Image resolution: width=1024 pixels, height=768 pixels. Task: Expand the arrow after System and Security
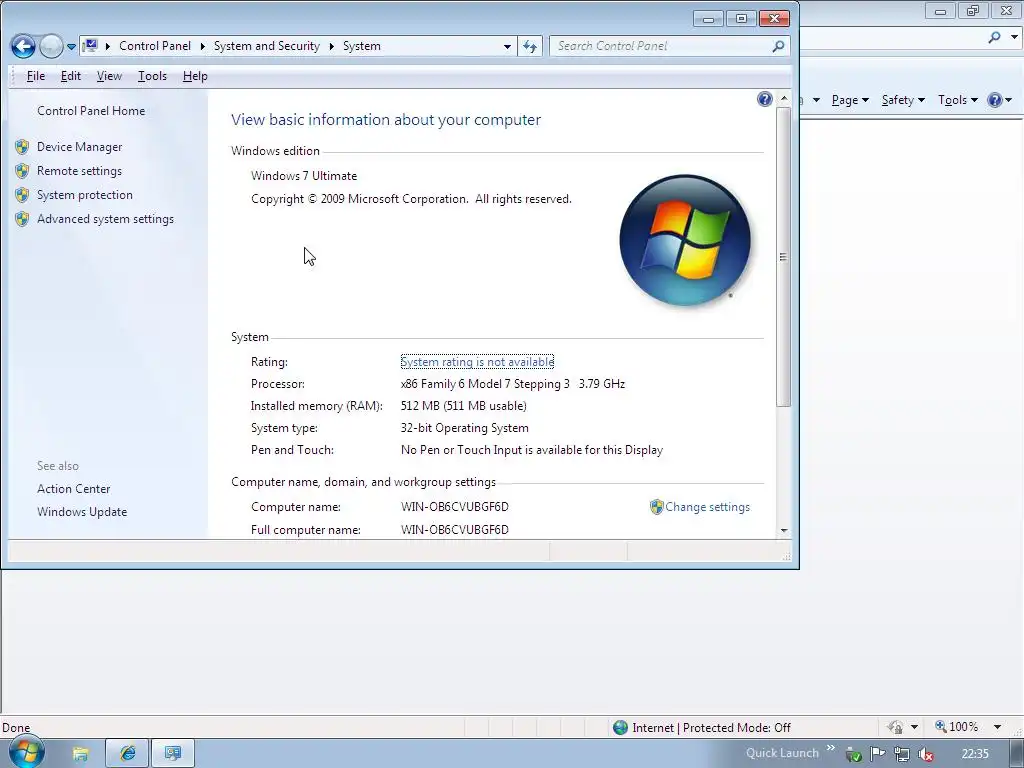pyautogui.click(x=332, y=46)
